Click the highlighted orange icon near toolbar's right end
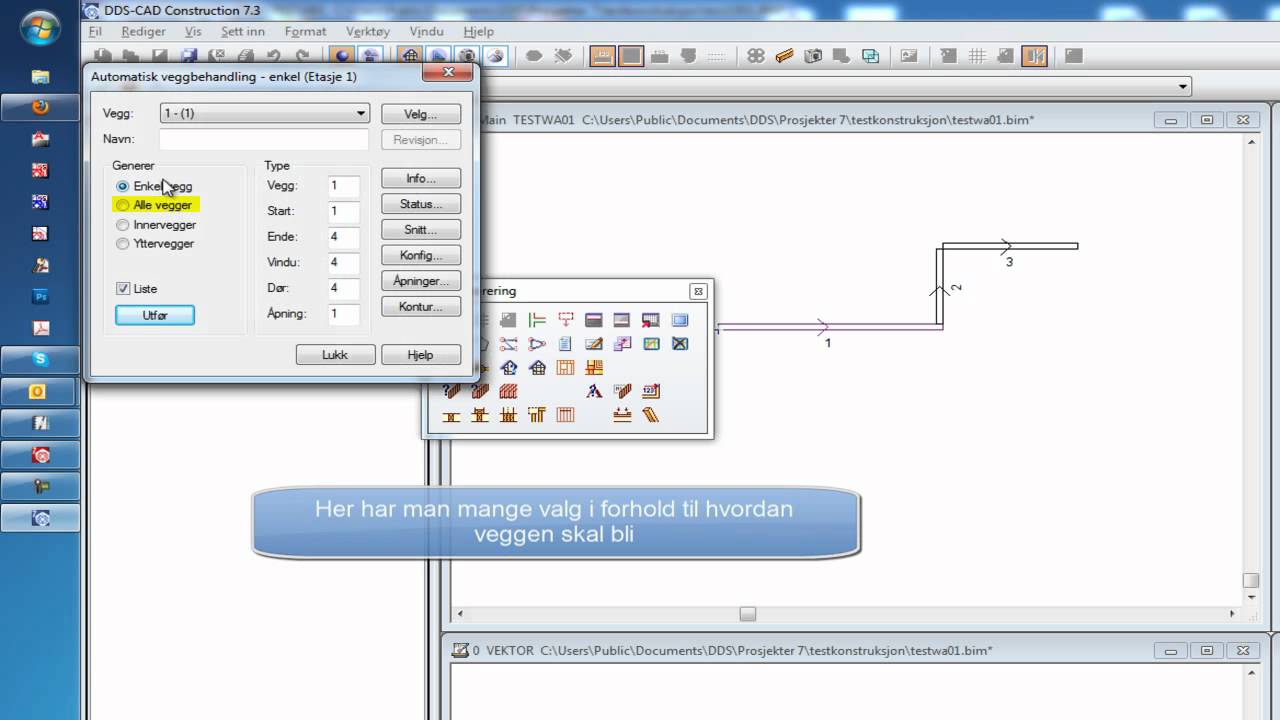1280x720 pixels. coord(1034,56)
